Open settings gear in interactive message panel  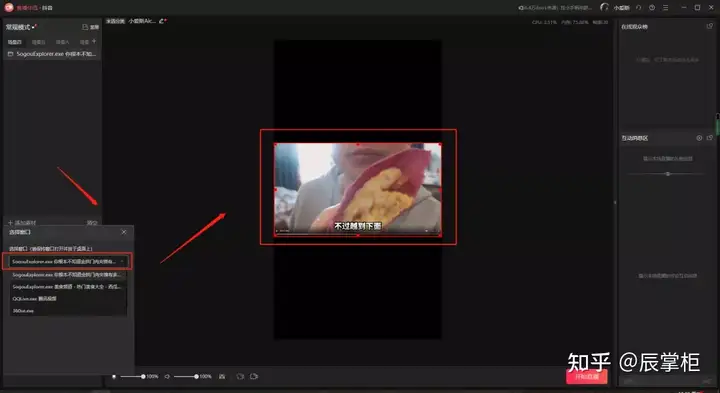tap(699, 138)
